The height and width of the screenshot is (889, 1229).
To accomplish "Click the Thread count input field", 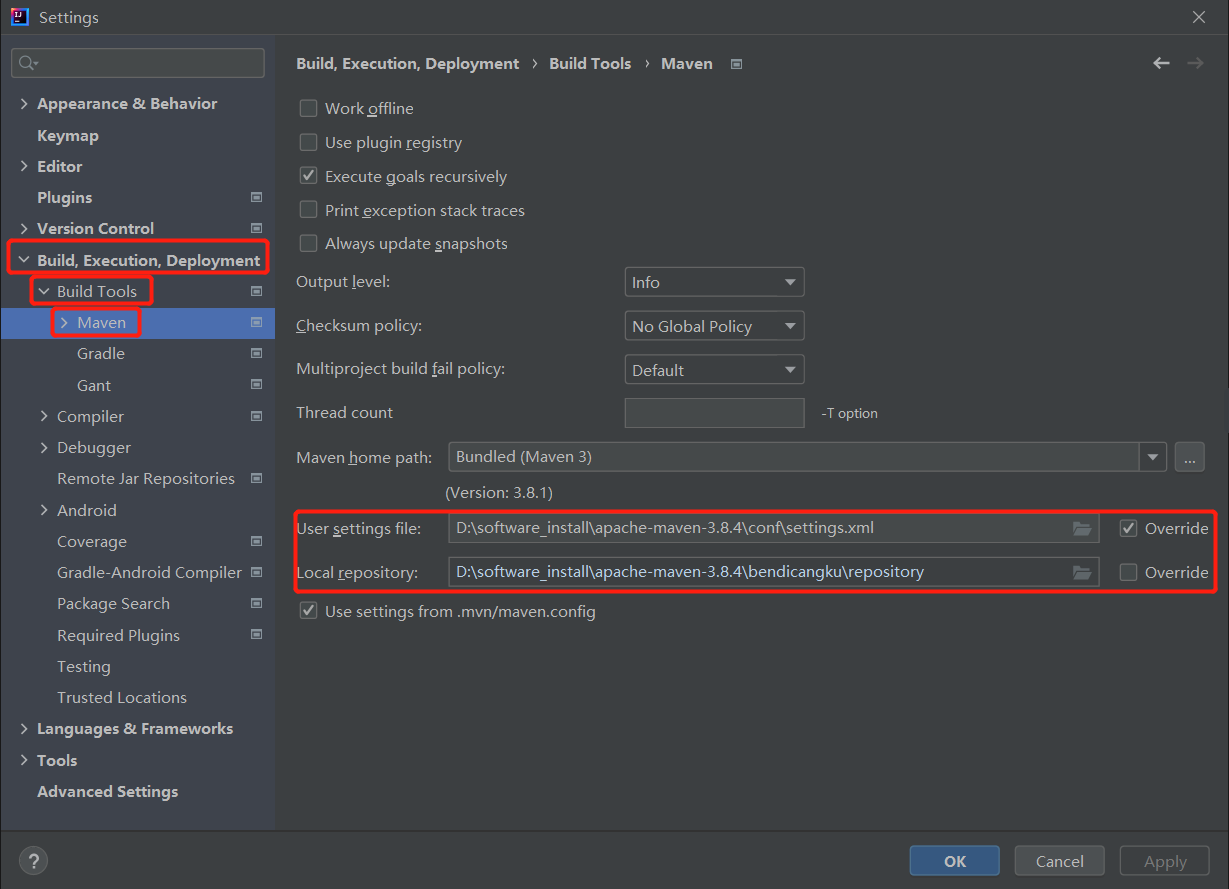I will click(x=714, y=413).
